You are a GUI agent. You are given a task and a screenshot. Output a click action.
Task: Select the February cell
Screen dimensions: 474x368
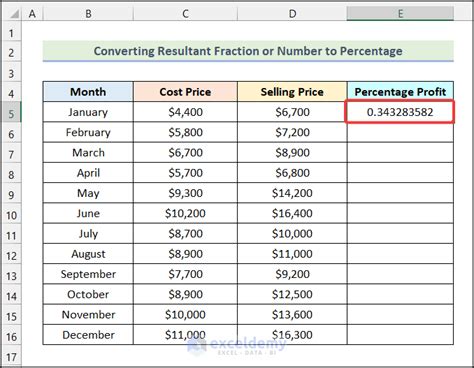(x=88, y=132)
